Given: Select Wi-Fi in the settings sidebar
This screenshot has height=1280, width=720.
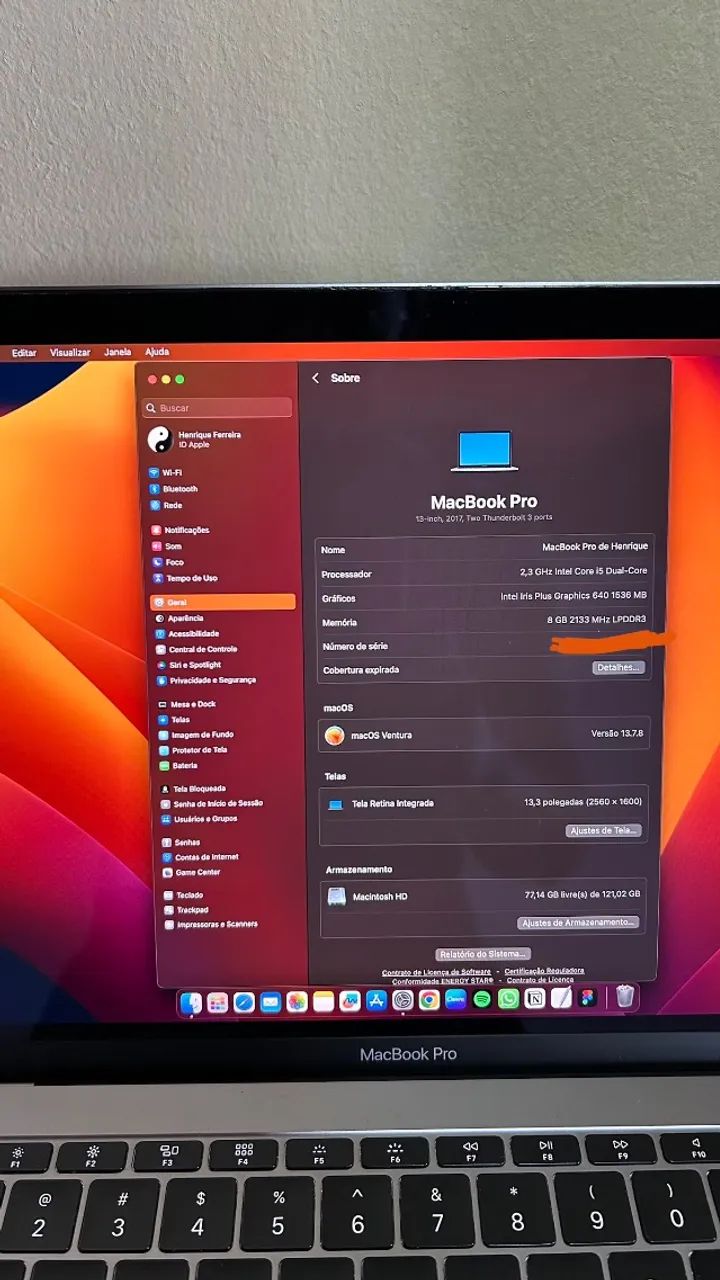Looking at the screenshot, I should [166, 472].
